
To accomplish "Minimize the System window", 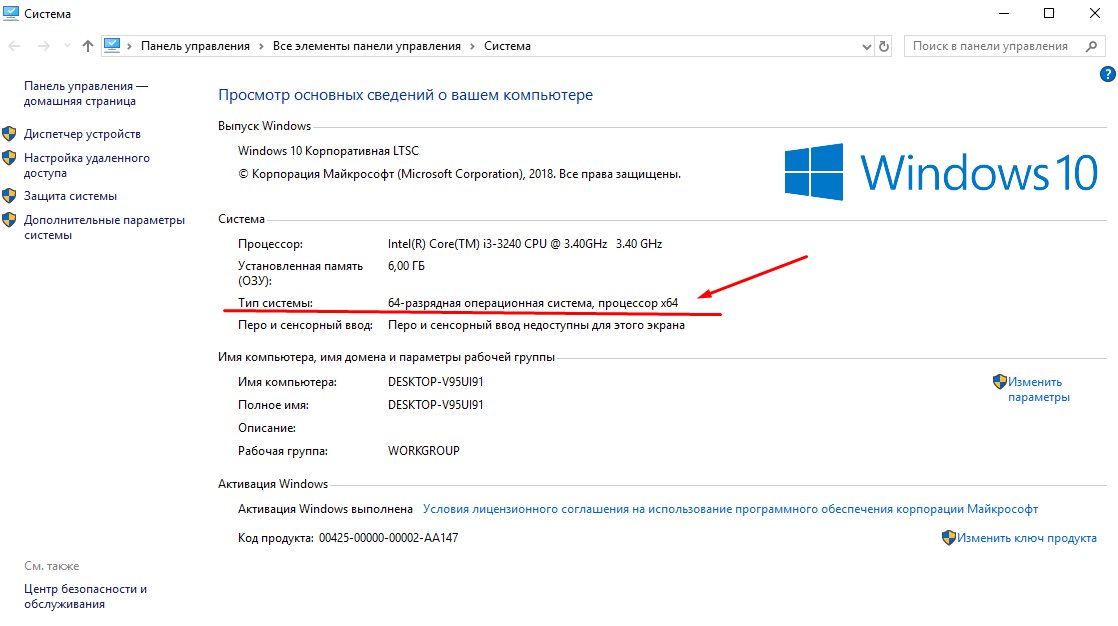I will coord(1004,14).
